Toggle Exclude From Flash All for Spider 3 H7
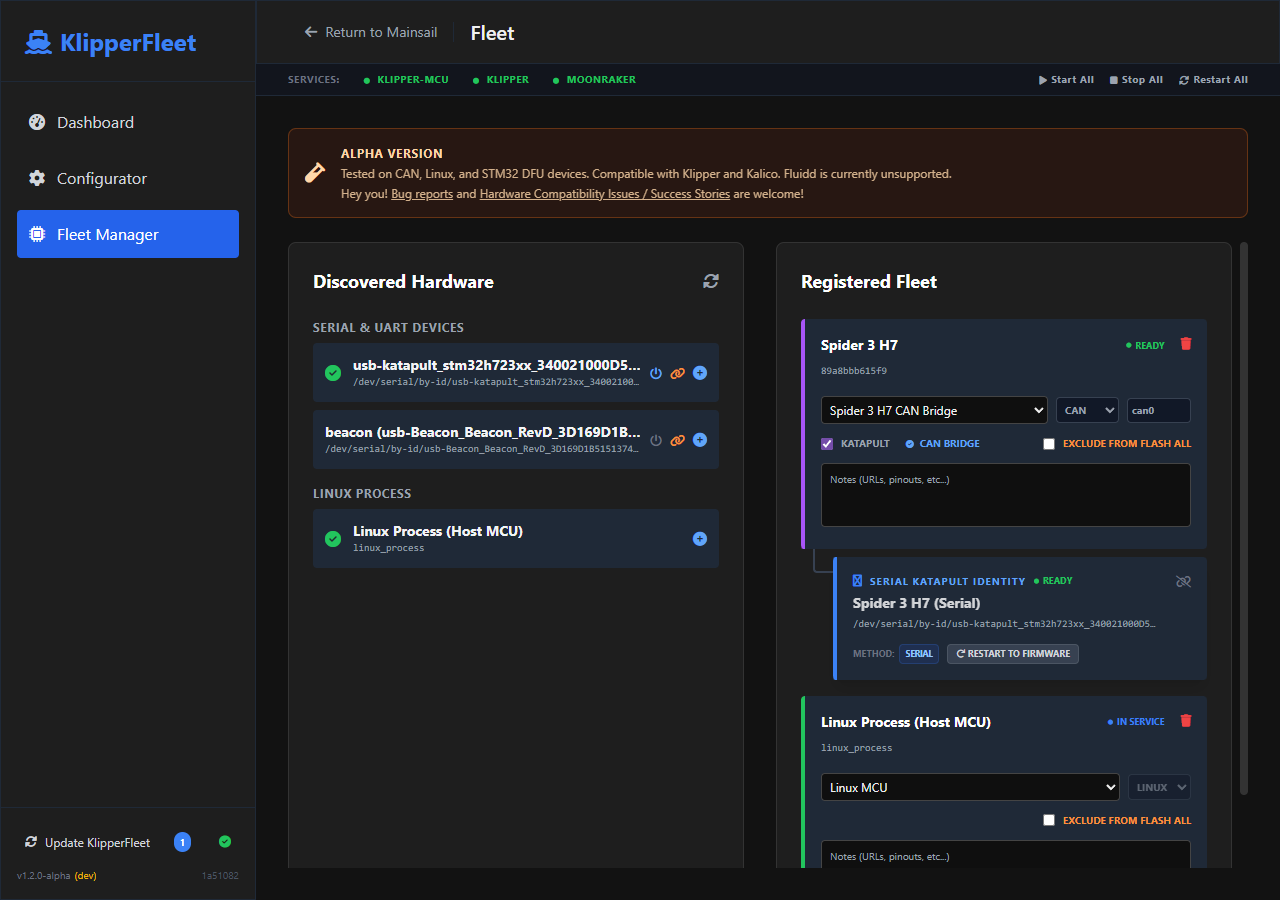 pos(1049,444)
